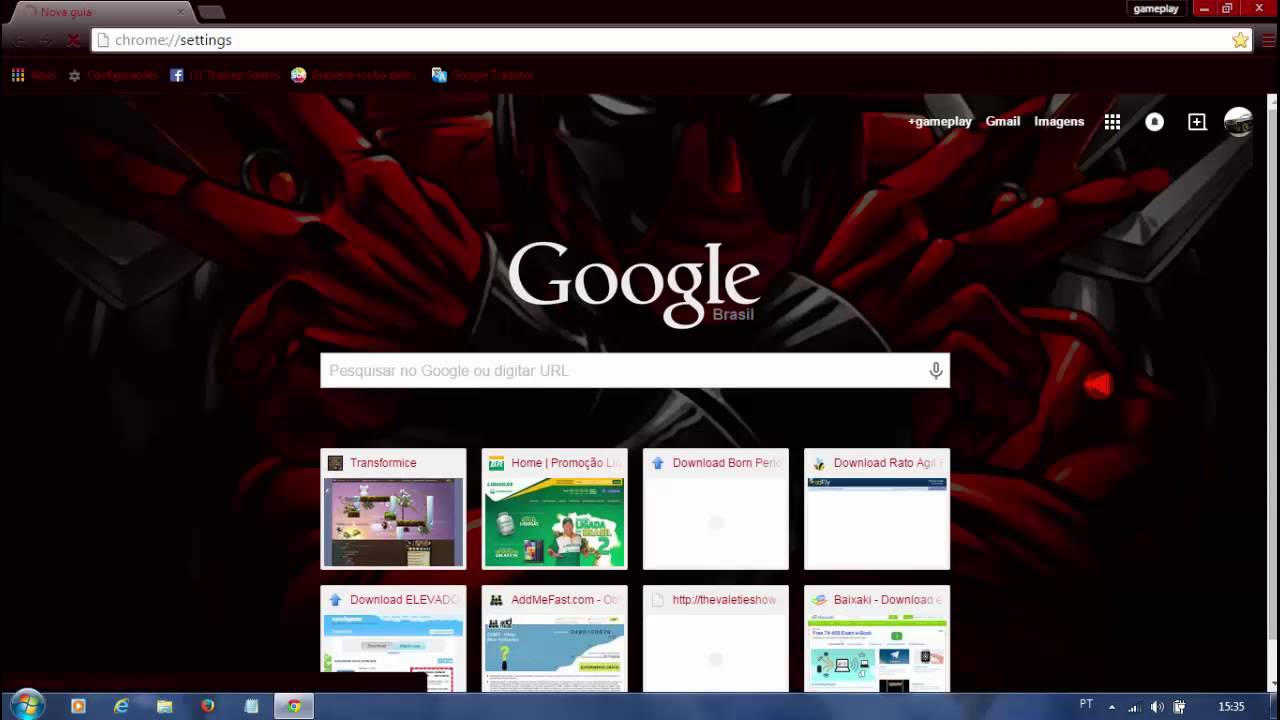Screen dimensions: 1280x720
Task: Open the Download Rato Agil thumbnail
Action: (x=877, y=509)
